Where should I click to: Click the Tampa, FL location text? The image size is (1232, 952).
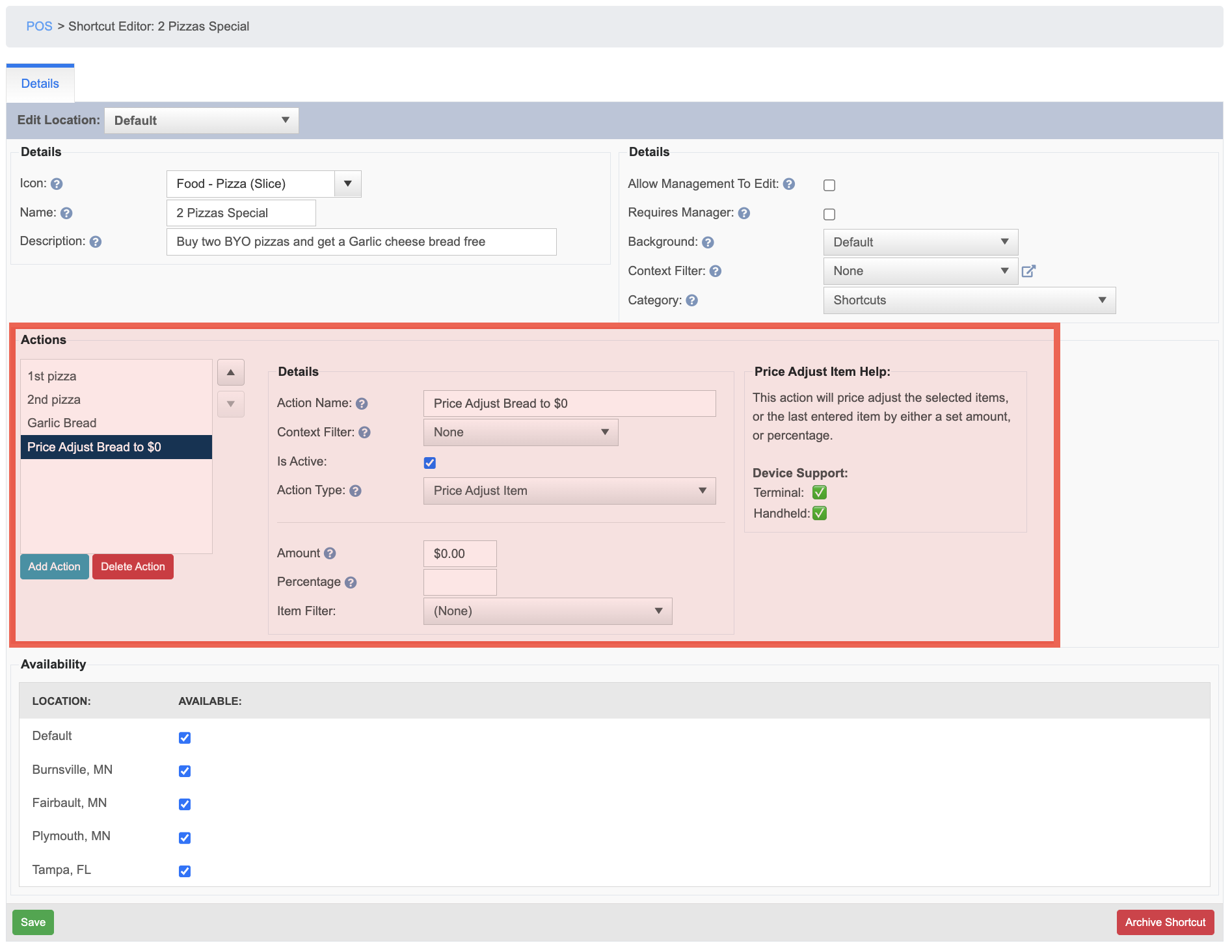click(x=62, y=870)
